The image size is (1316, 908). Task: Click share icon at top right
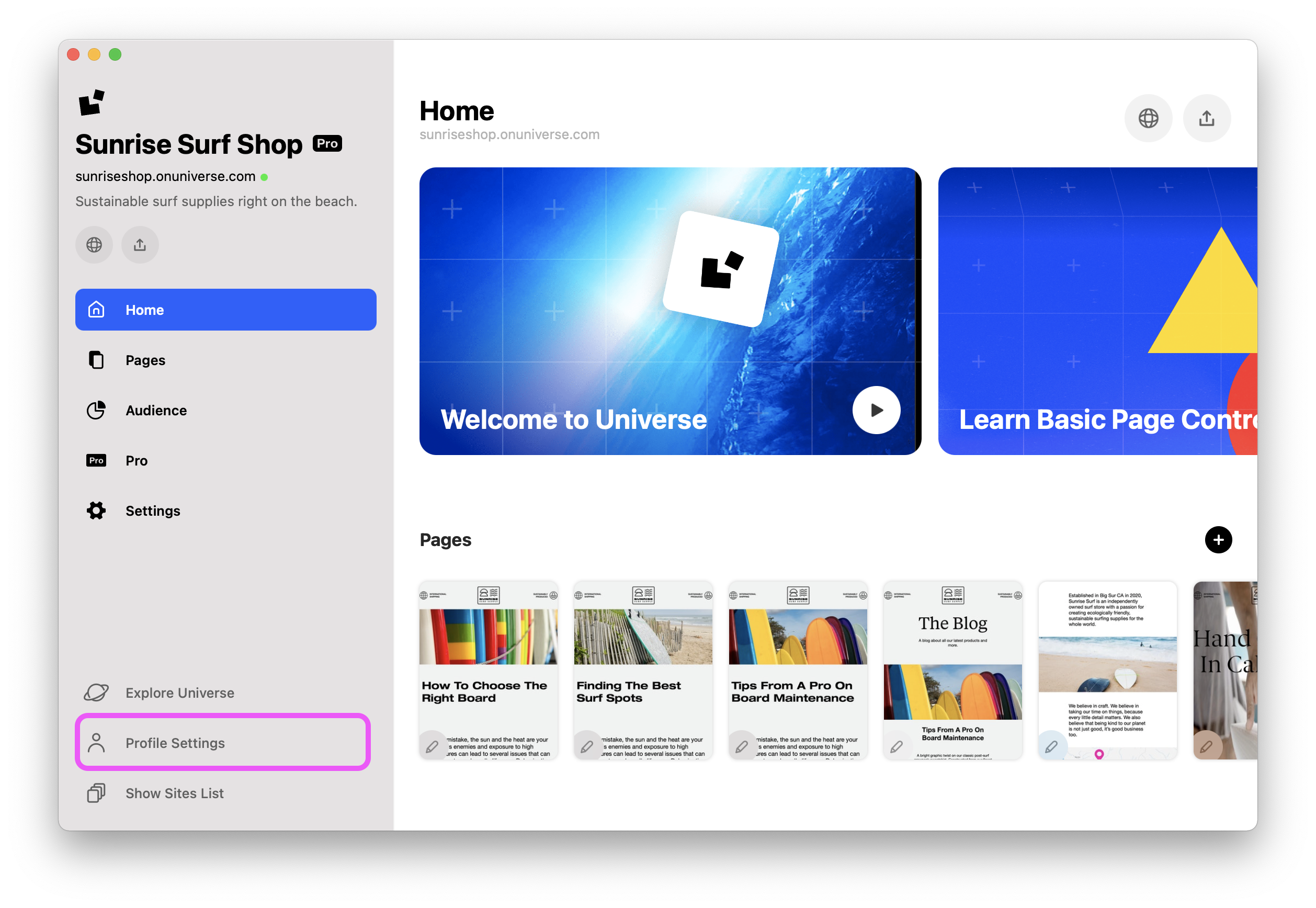1207,118
